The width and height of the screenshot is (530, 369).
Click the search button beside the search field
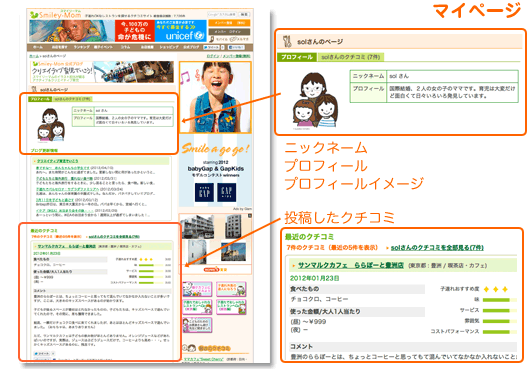tap(244, 15)
